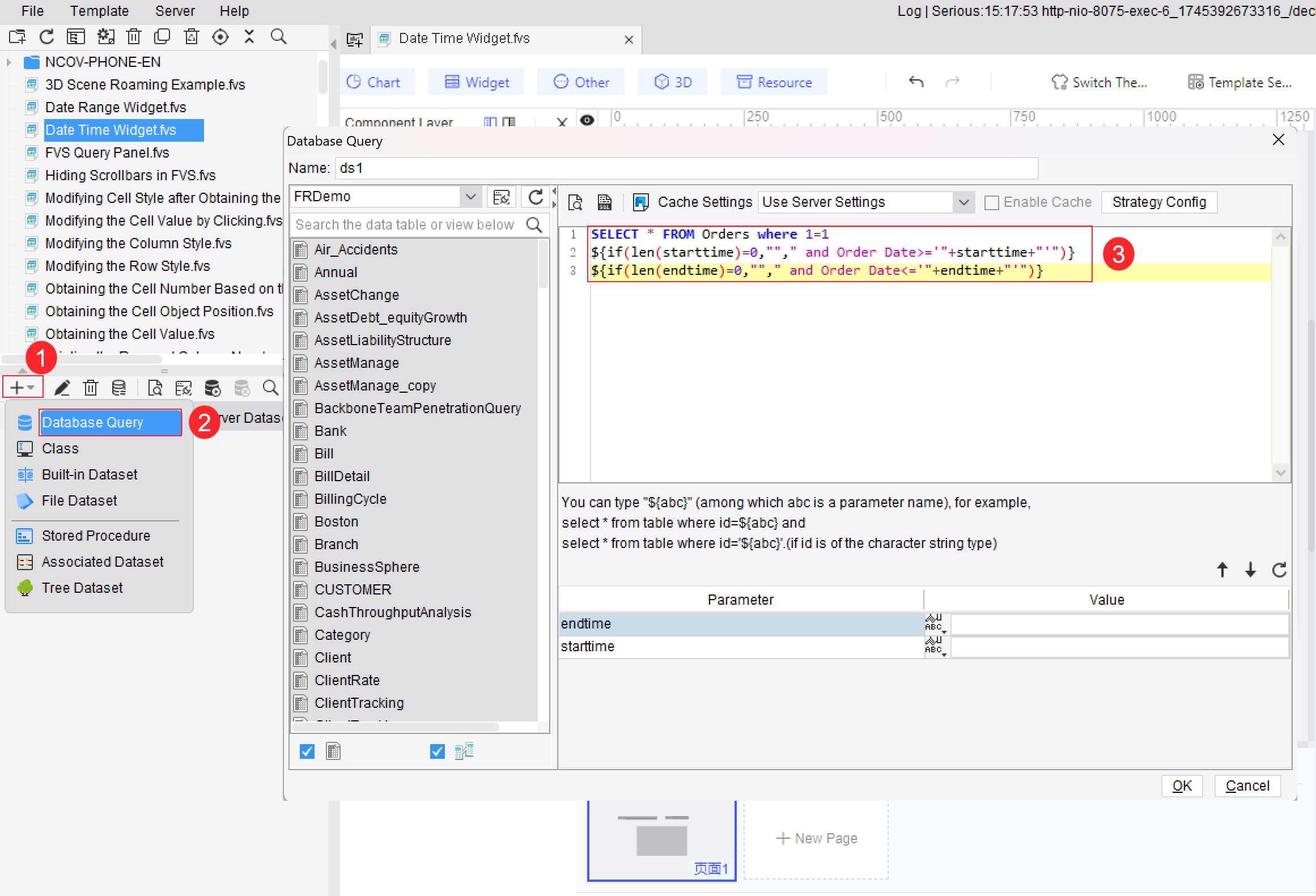Toggle the show views checkbox
This screenshot has height=896, width=1316.
coord(438,751)
